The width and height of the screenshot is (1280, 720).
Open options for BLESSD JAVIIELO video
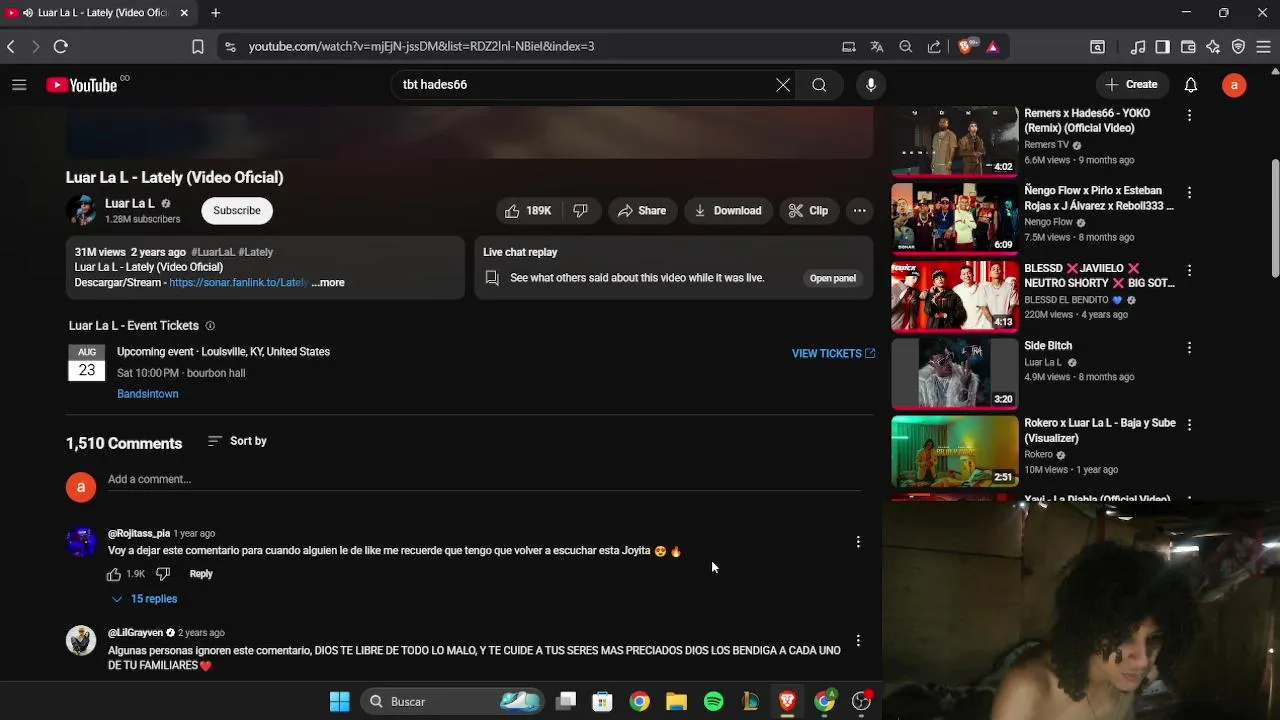point(1189,270)
